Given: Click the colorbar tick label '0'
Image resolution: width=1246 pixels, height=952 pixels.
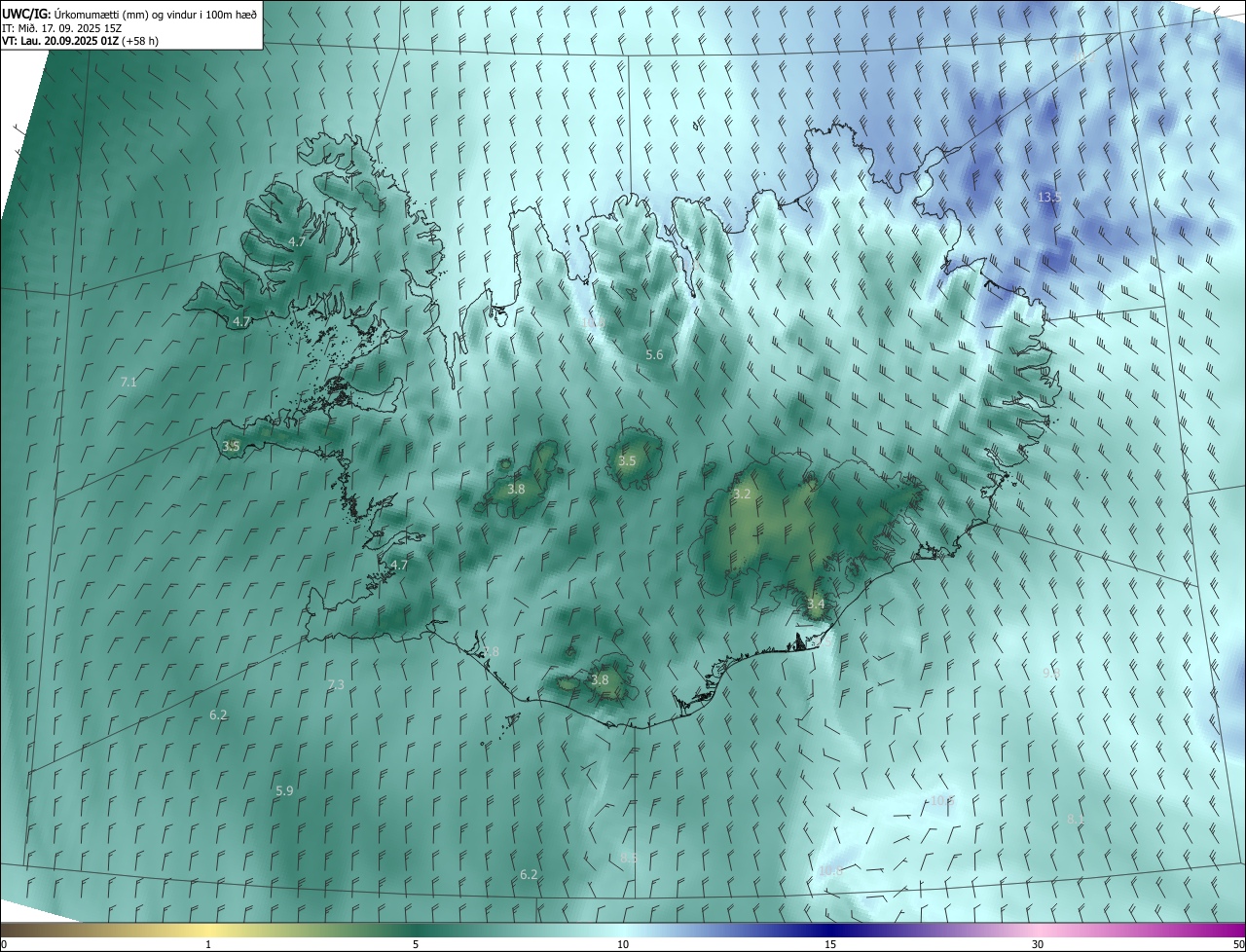Looking at the screenshot, I should [x=3, y=945].
